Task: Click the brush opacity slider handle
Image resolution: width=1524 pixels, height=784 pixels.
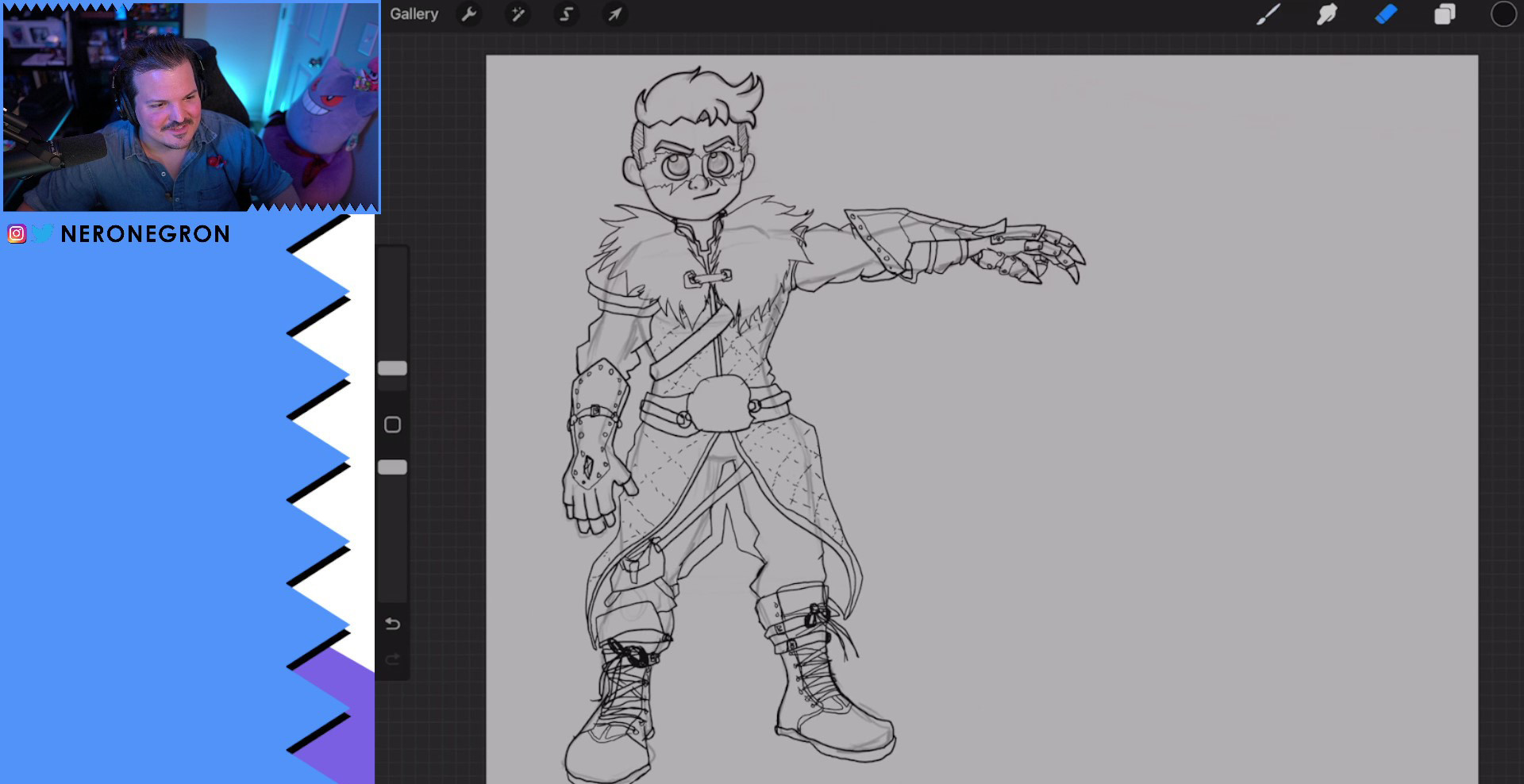Action: (x=392, y=467)
